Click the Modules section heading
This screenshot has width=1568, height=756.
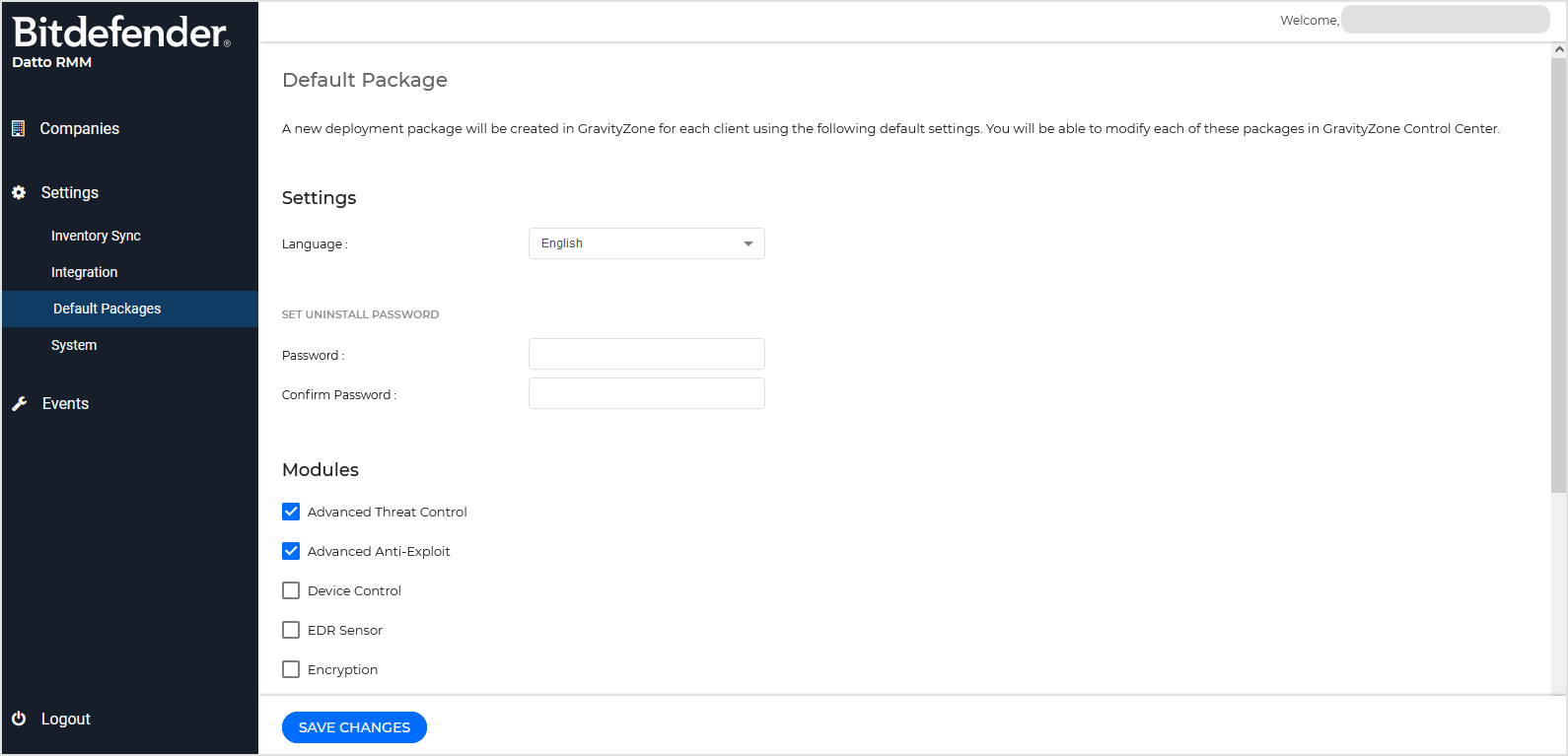pyautogui.click(x=321, y=469)
